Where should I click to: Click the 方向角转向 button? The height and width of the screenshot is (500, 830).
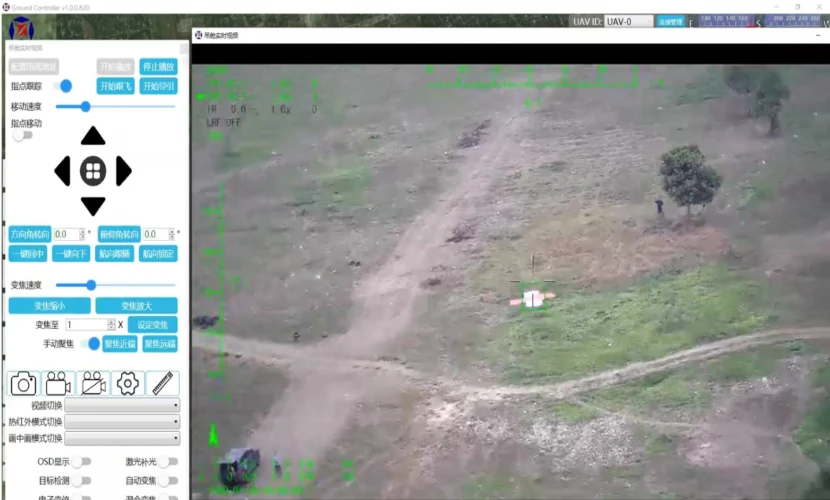tap(30, 234)
